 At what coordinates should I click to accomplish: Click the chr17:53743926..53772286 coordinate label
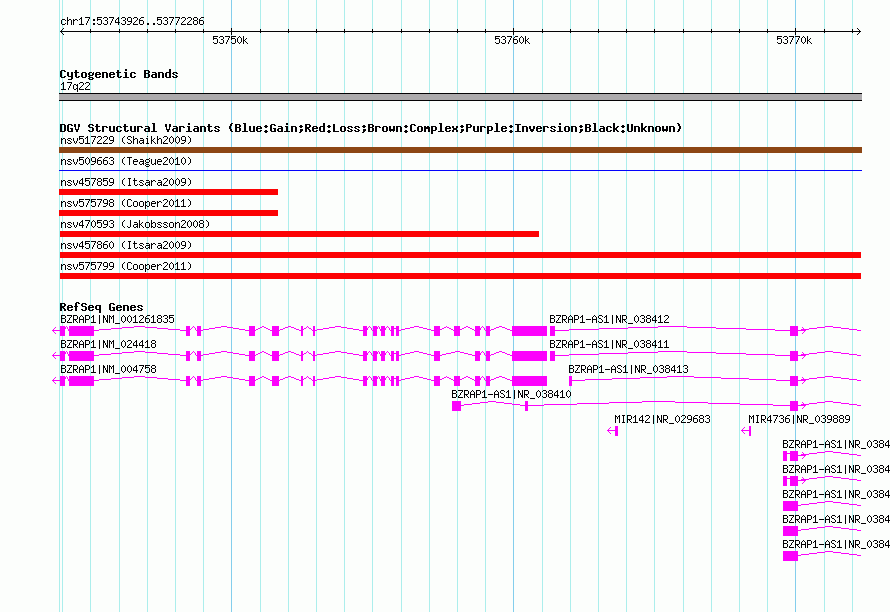[132, 22]
